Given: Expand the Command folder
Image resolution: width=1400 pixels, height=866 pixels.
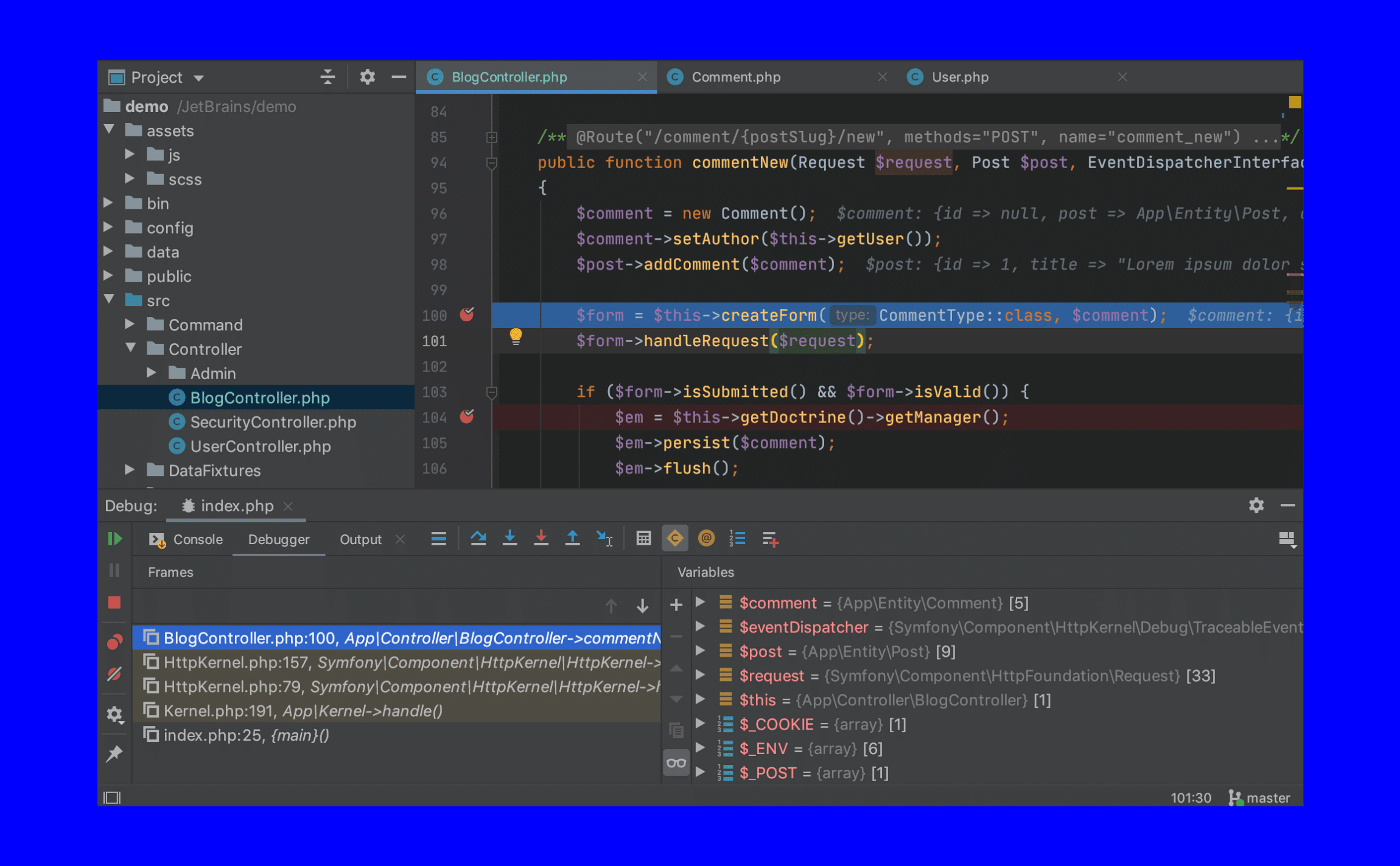Looking at the screenshot, I should pos(130,324).
